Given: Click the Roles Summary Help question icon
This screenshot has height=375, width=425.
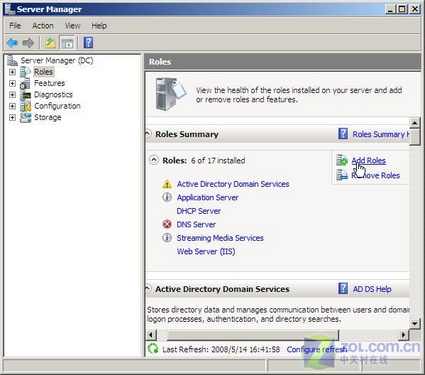Looking at the screenshot, I should (x=343, y=134).
